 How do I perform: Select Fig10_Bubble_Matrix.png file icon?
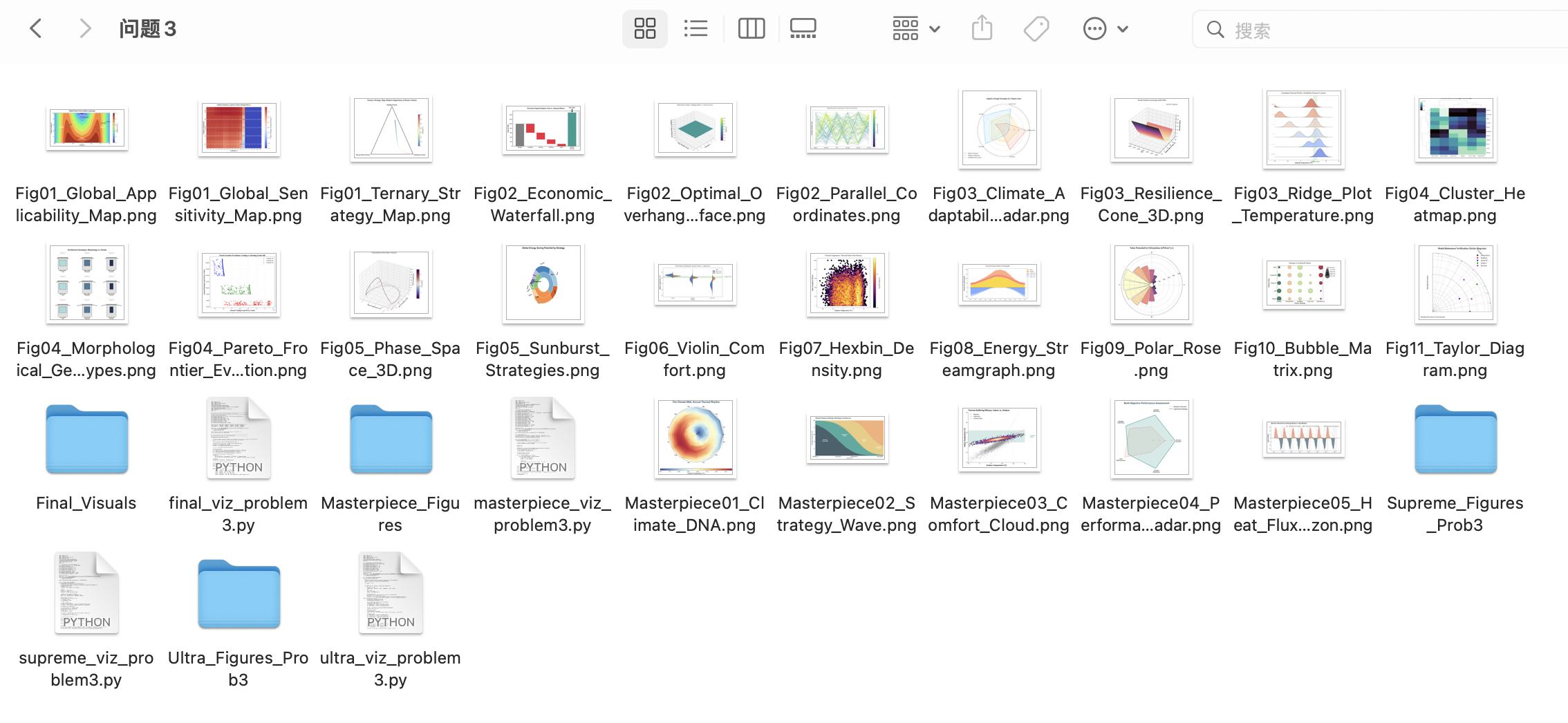coord(1303,283)
